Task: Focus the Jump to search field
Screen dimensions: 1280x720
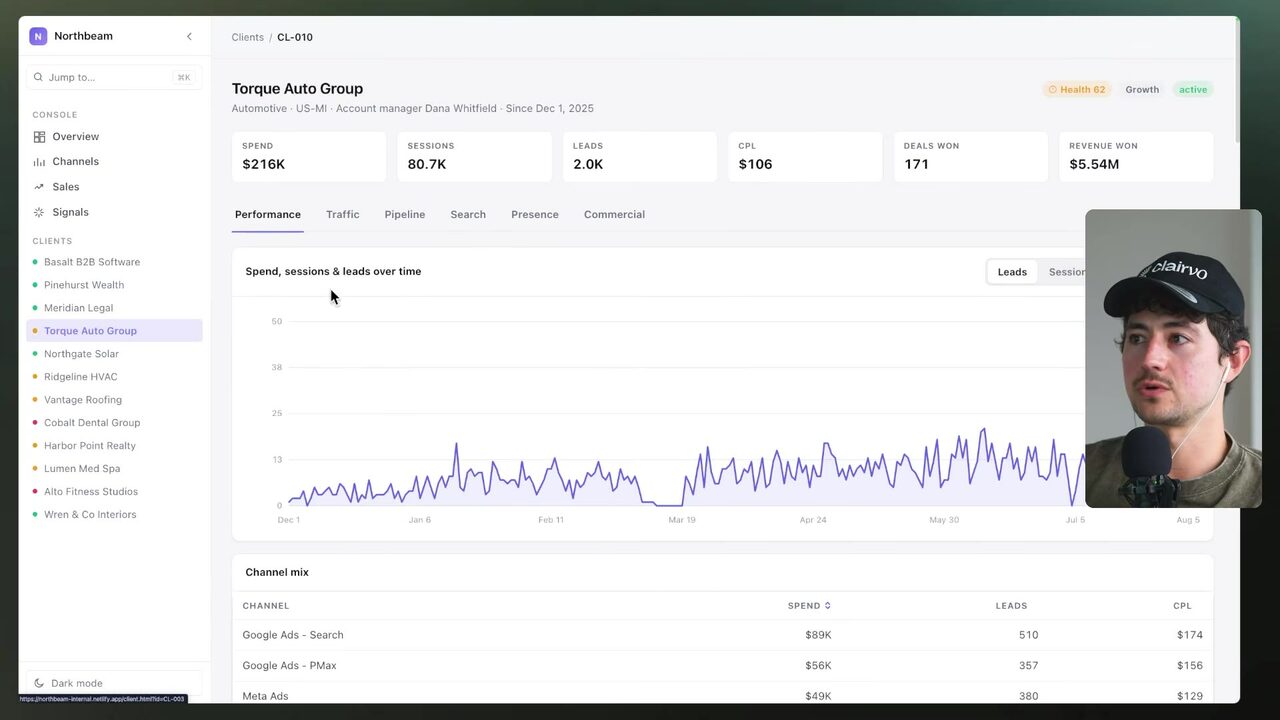Action: [x=114, y=77]
